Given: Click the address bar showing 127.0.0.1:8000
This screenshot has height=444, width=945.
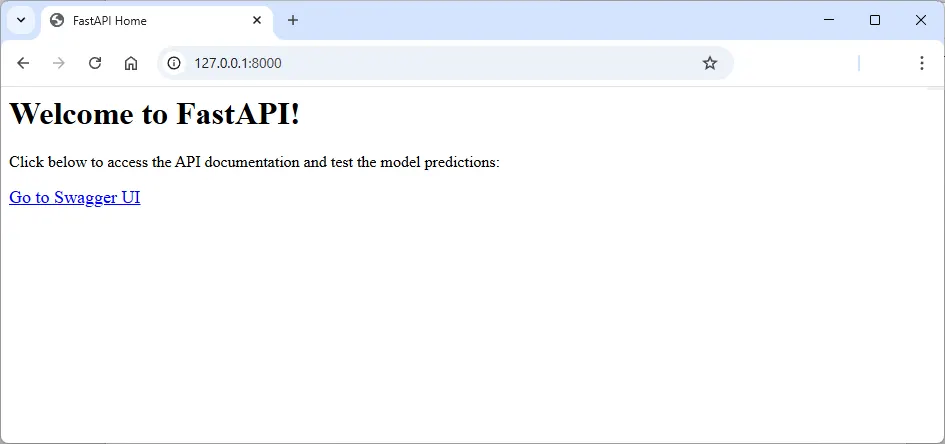Looking at the screenshot, I should 445,63.
